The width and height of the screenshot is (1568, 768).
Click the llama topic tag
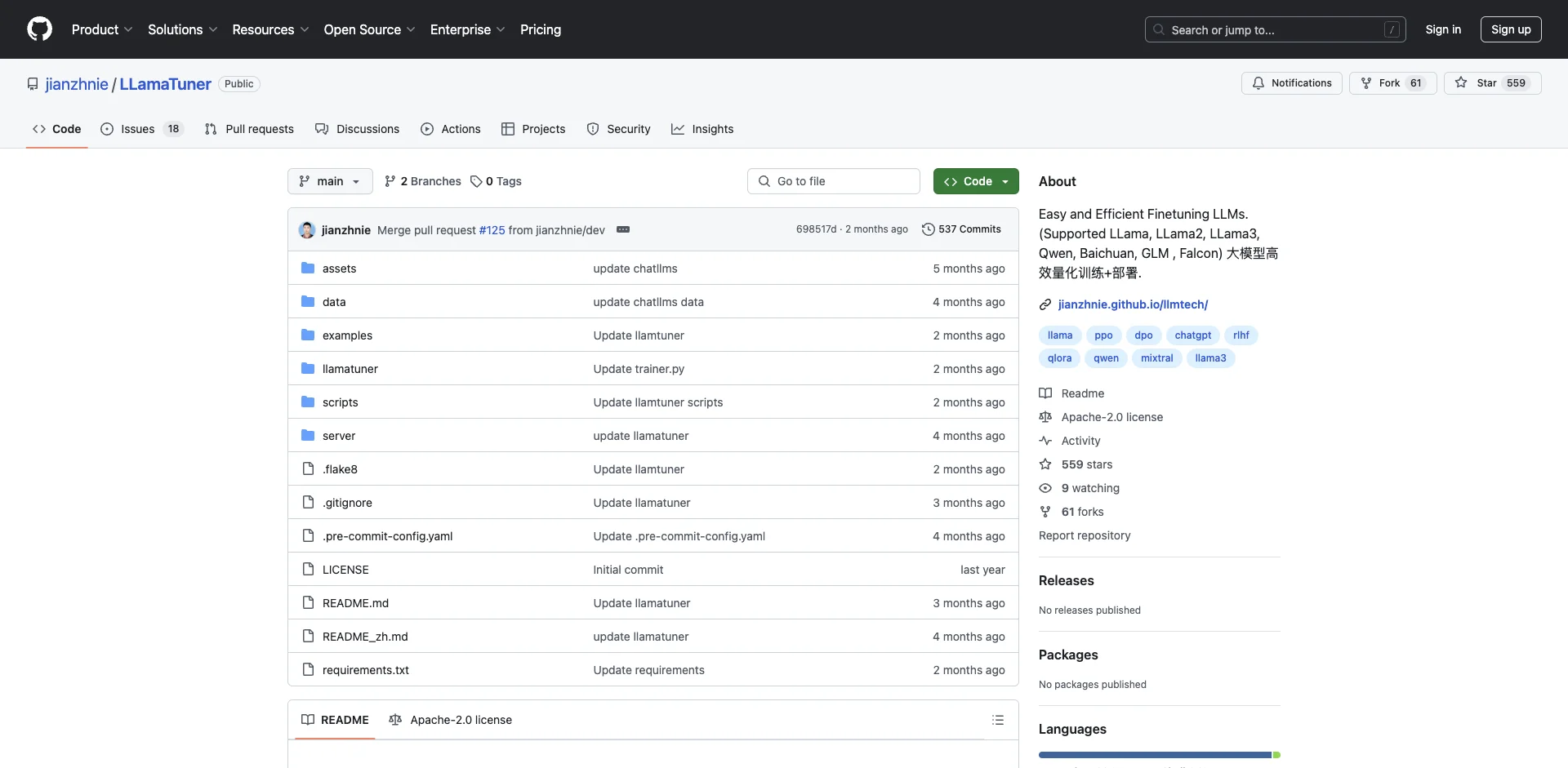pyautogui.click(x=1060, y=335)
